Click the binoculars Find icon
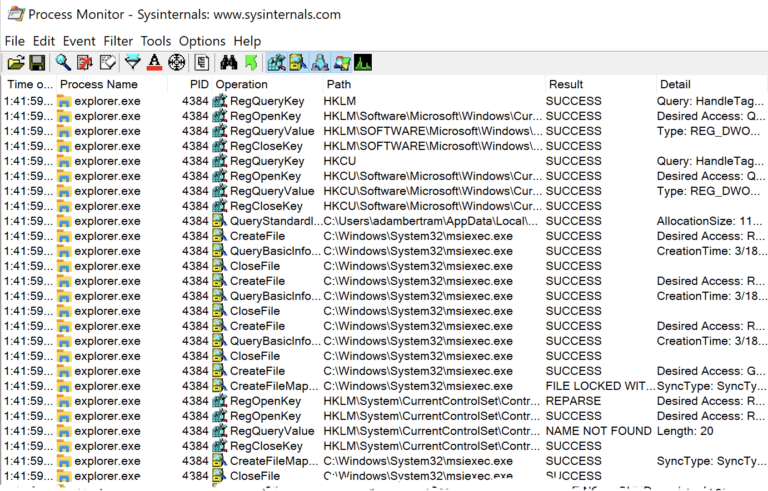 (x=228, y=63)
